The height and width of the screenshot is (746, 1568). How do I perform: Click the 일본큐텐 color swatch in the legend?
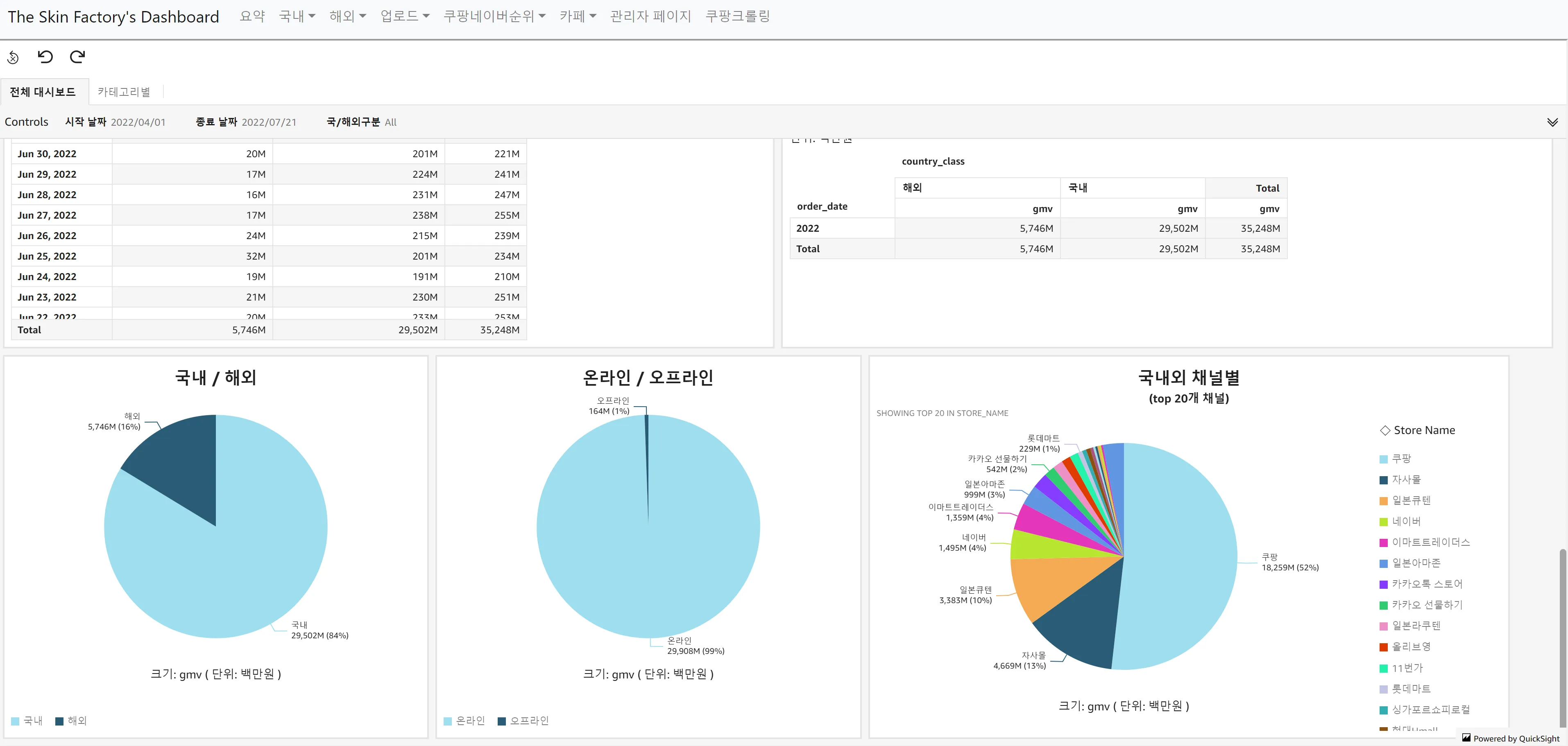click(1384, 501)
